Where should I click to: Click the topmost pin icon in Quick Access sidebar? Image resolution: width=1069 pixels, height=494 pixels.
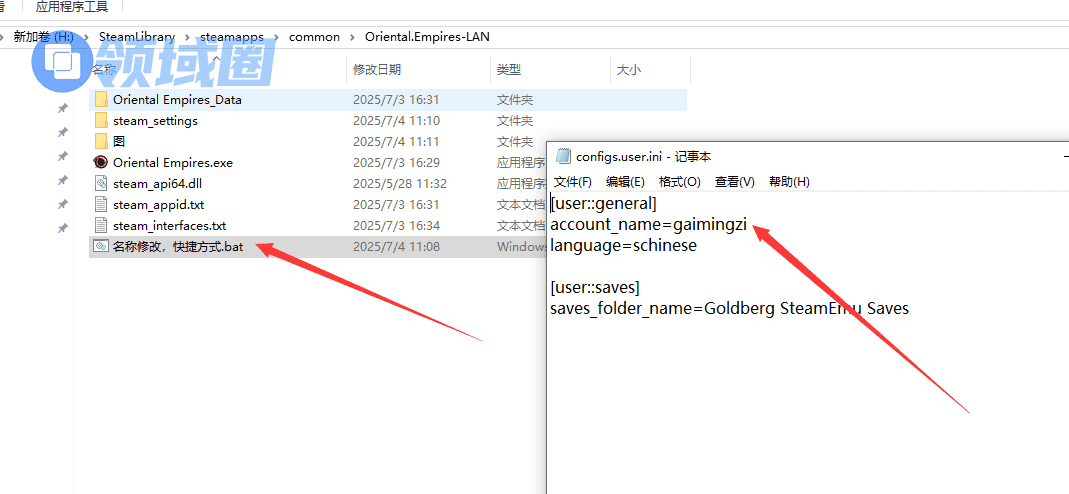62,108
